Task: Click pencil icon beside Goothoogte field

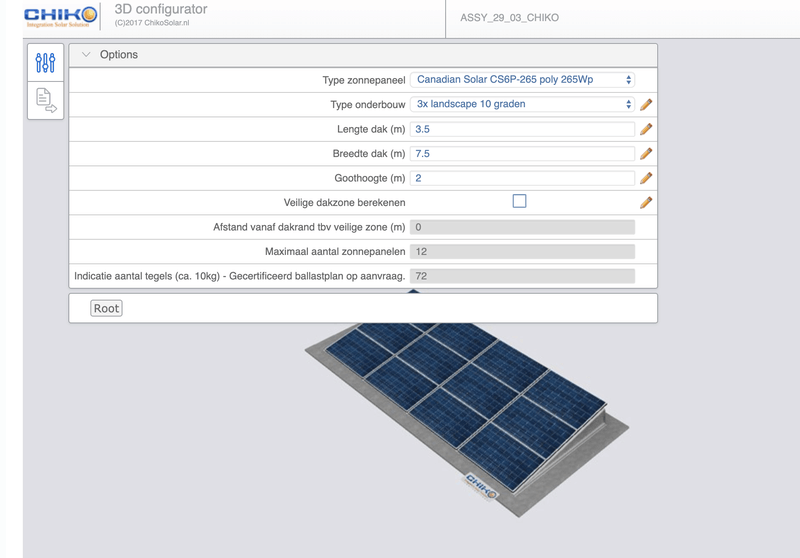Action: [646, 178]
